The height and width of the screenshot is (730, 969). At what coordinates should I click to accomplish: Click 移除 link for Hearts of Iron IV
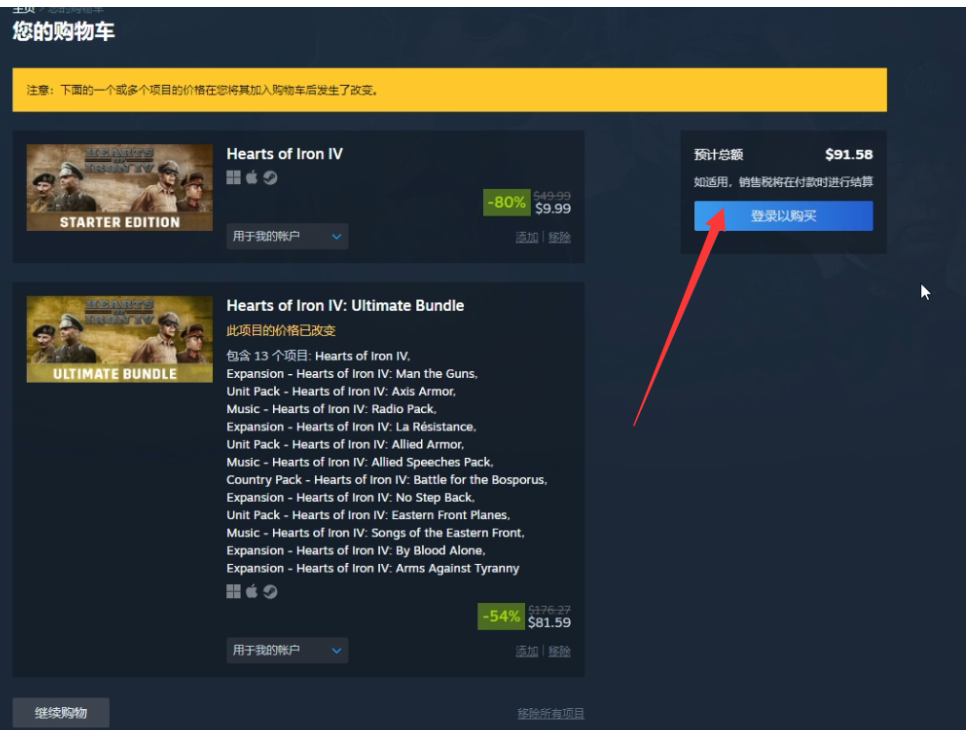(559, 237)
